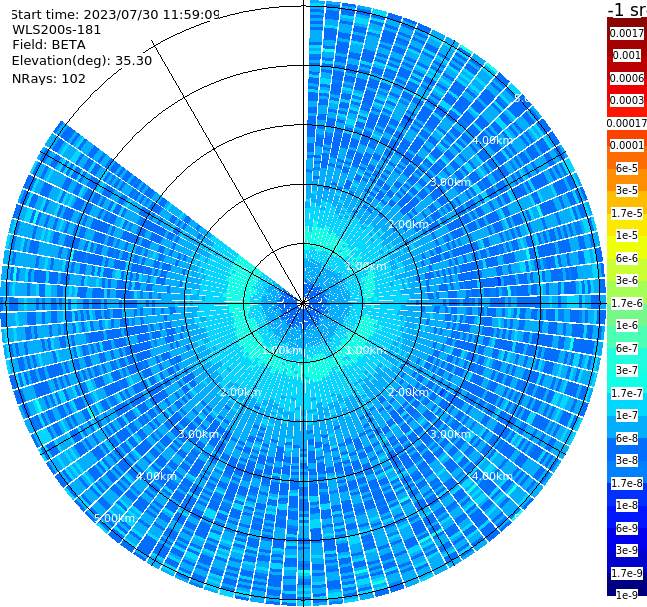Select the 0.0006 colorbar label

click(627, 78)
